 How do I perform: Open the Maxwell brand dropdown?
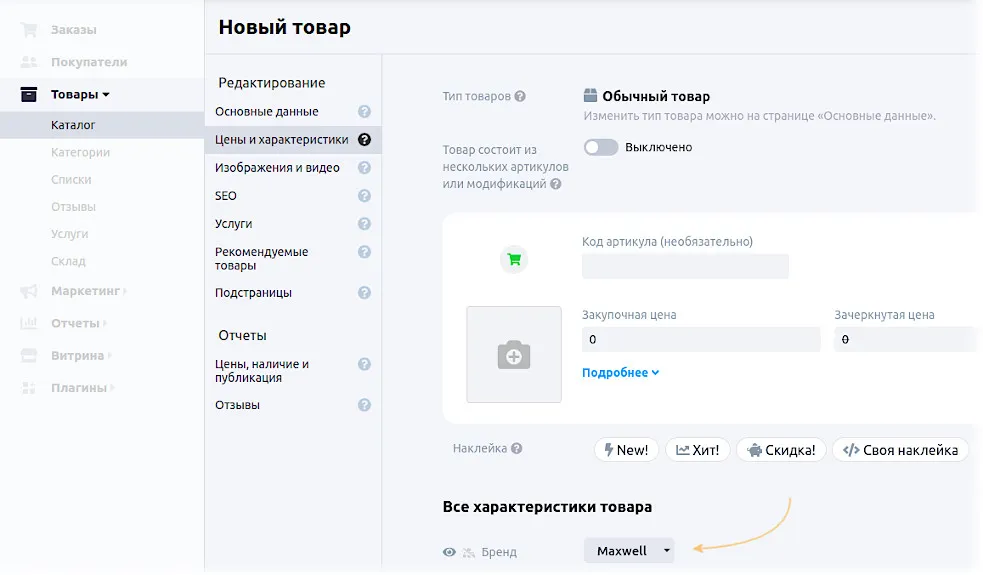coord(629,551)
